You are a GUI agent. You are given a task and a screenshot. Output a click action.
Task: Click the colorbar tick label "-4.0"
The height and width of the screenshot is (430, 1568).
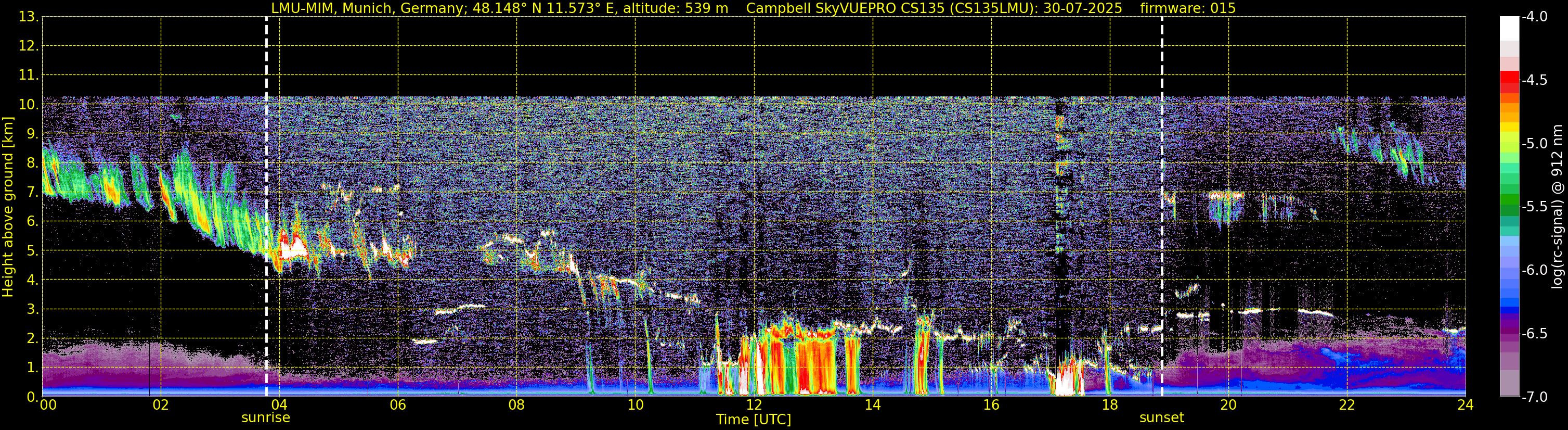pyautogui.click(x=1534, y=17)
